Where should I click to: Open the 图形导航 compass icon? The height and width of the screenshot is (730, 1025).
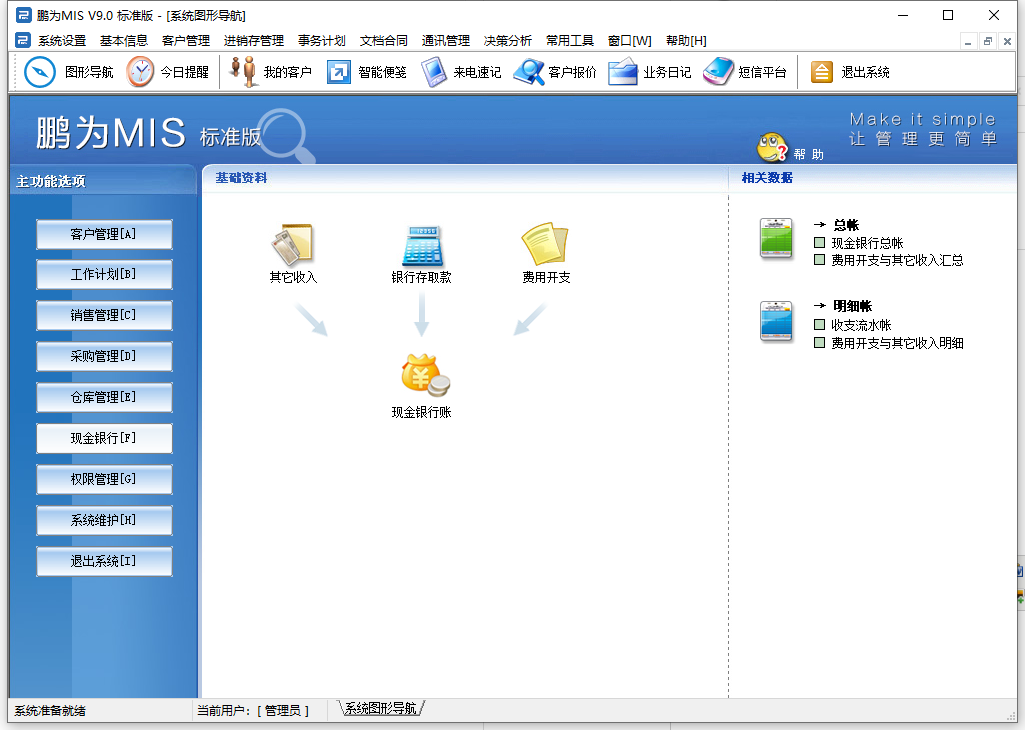tap(40, 72)
